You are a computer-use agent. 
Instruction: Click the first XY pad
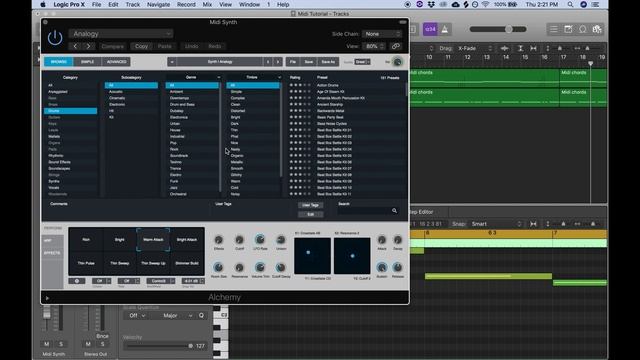(312, 256)
